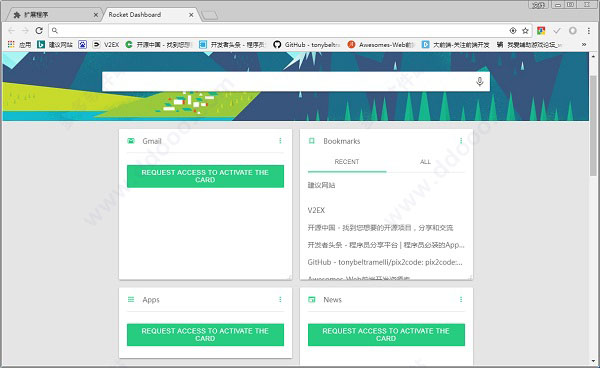
Task: Click the Bookmarks card icon
Action: click(311, 141)
